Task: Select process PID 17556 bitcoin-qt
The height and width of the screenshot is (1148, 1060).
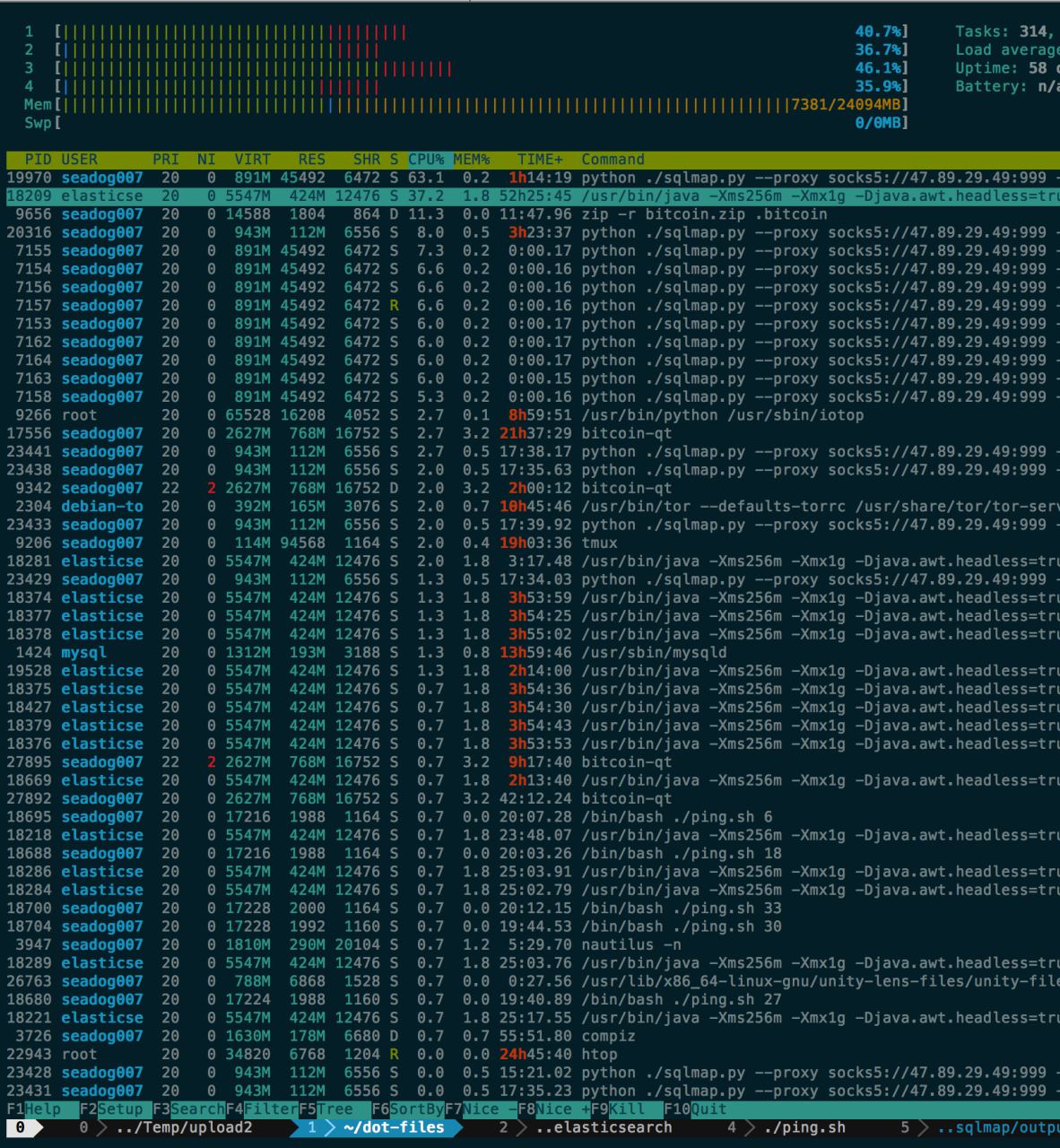Action: (533, 433)
